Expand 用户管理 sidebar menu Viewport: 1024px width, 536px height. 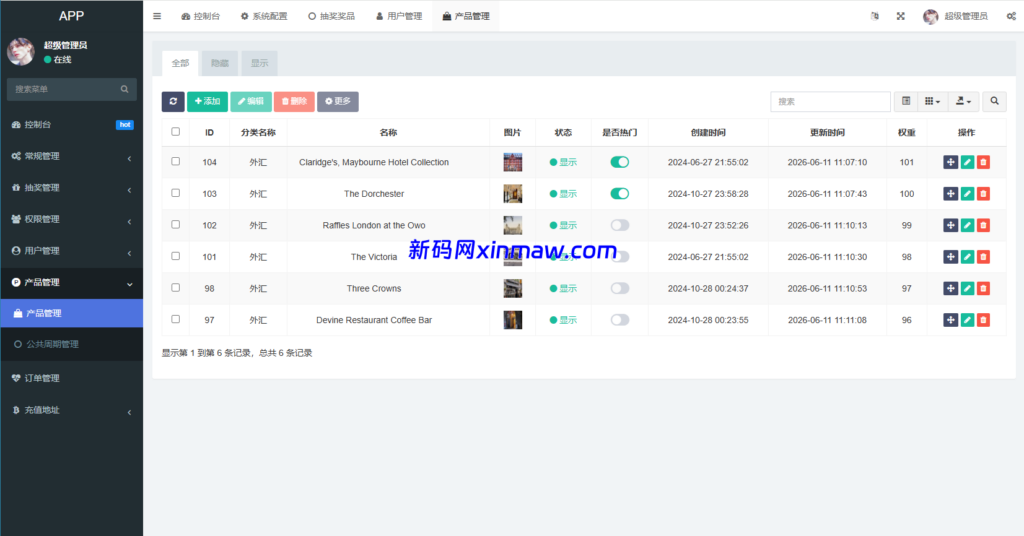click(x=71, y=251)
